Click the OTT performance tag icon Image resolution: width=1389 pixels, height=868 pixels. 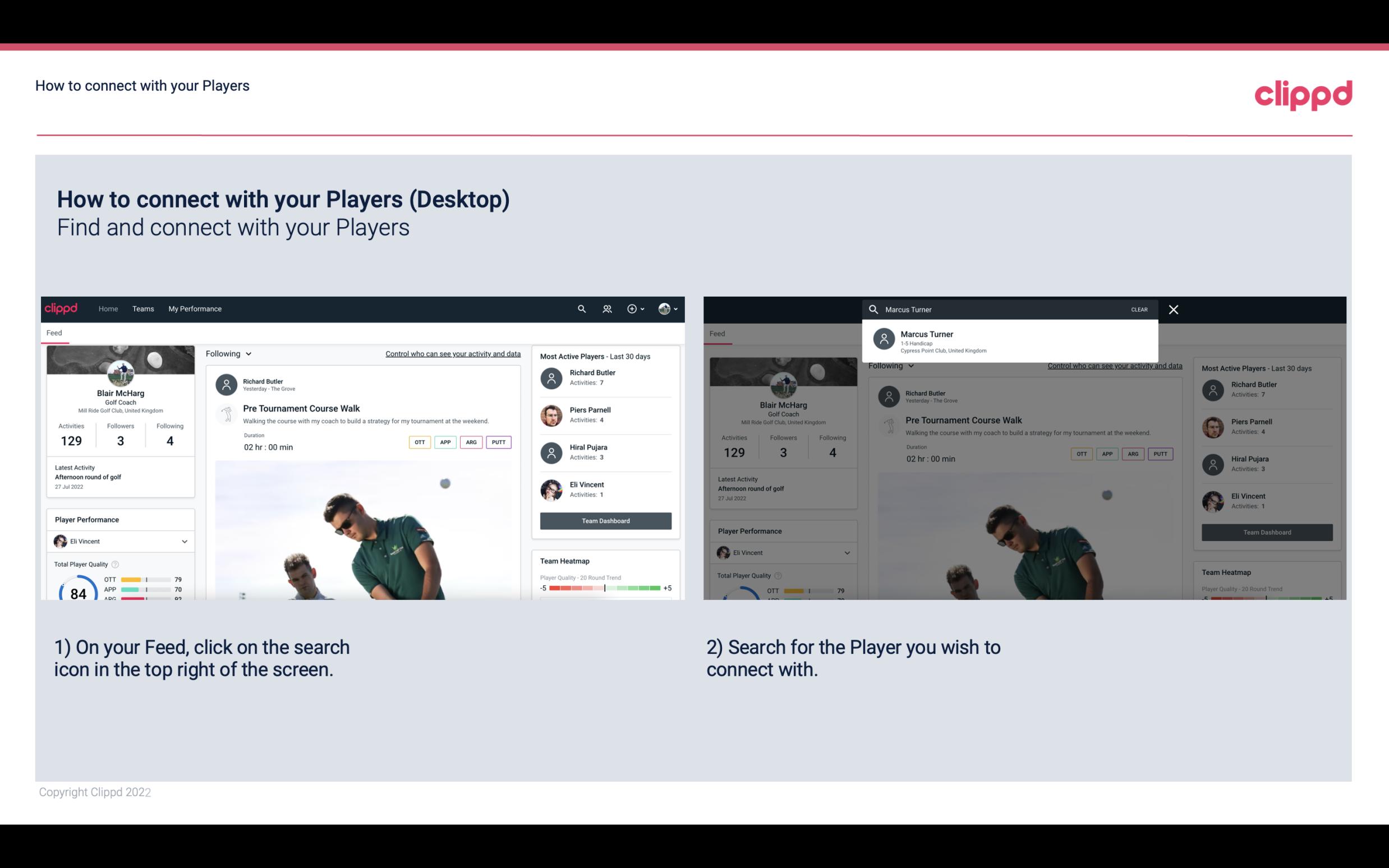pyautogui.click(x=418, y=442)
